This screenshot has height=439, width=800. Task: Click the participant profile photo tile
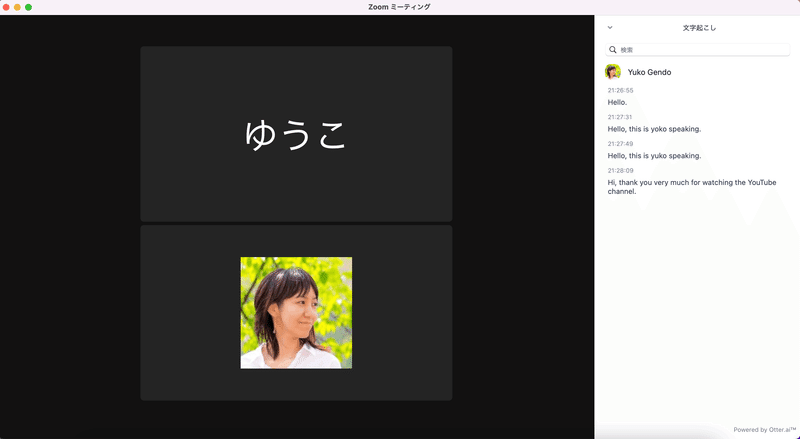(296, 312)
